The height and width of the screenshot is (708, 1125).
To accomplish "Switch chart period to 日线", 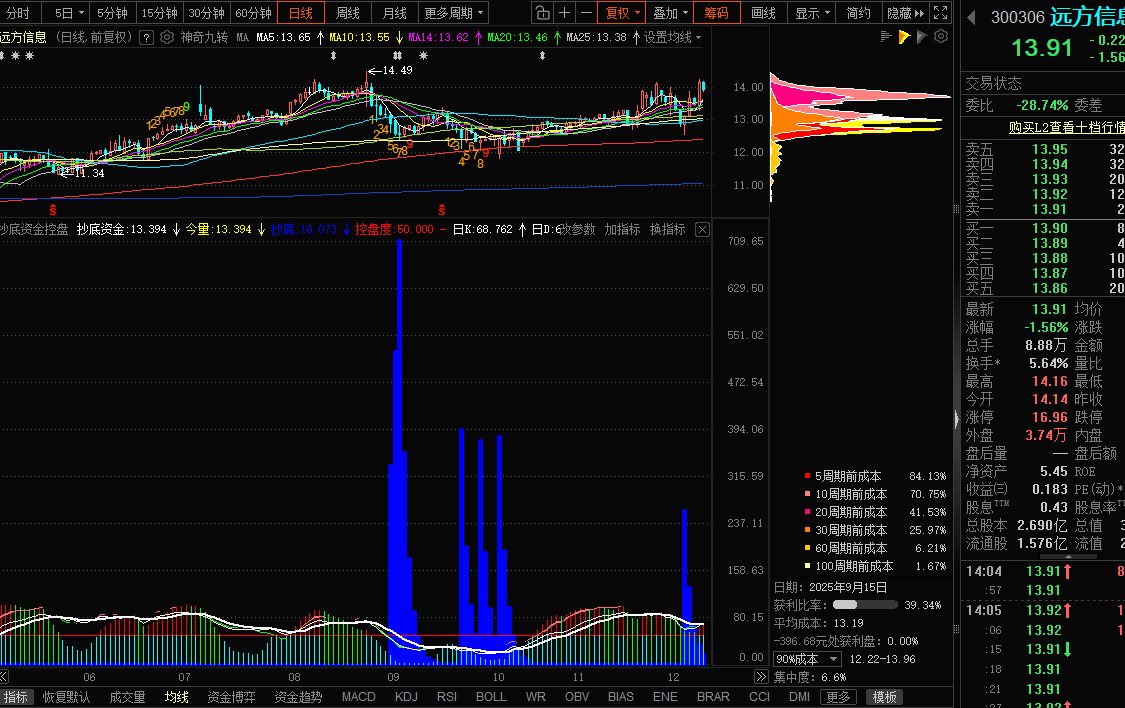I will pos(301,13).
